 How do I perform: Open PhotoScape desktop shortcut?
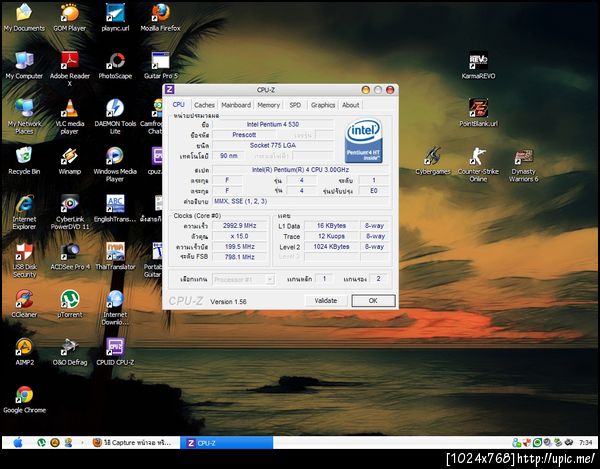point(115,65)
